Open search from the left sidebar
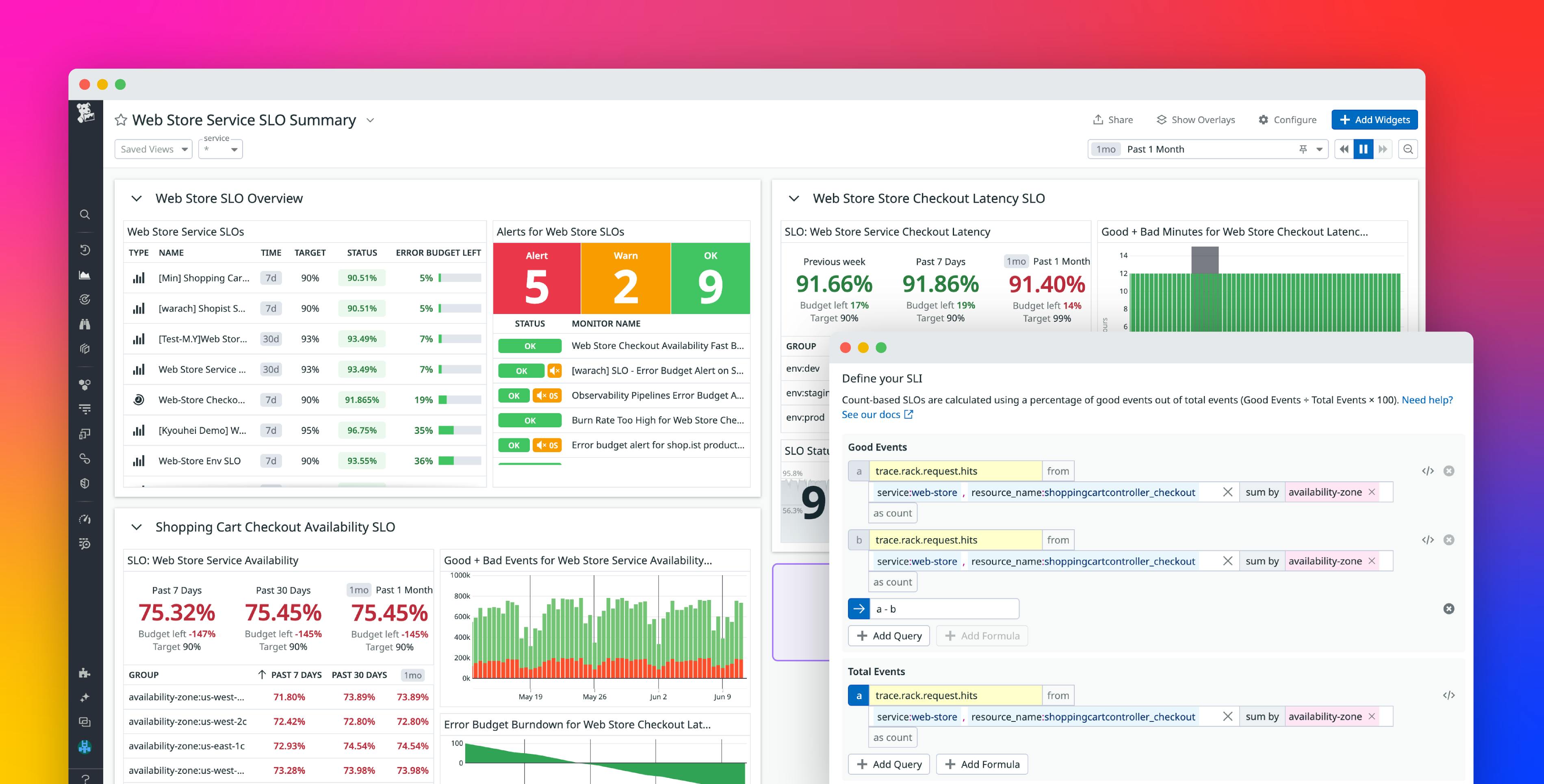Screen dimensions: 1544x784 tap(85, 214)
